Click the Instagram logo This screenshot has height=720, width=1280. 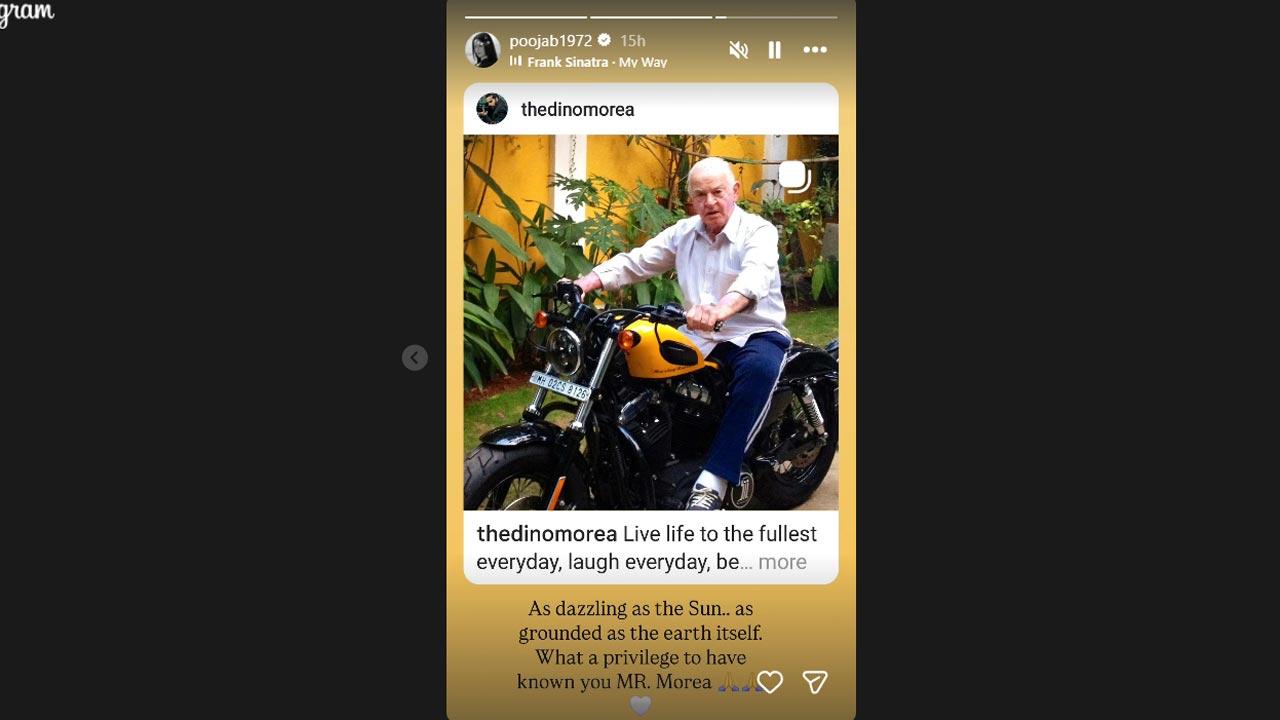[x=27, y=12]
